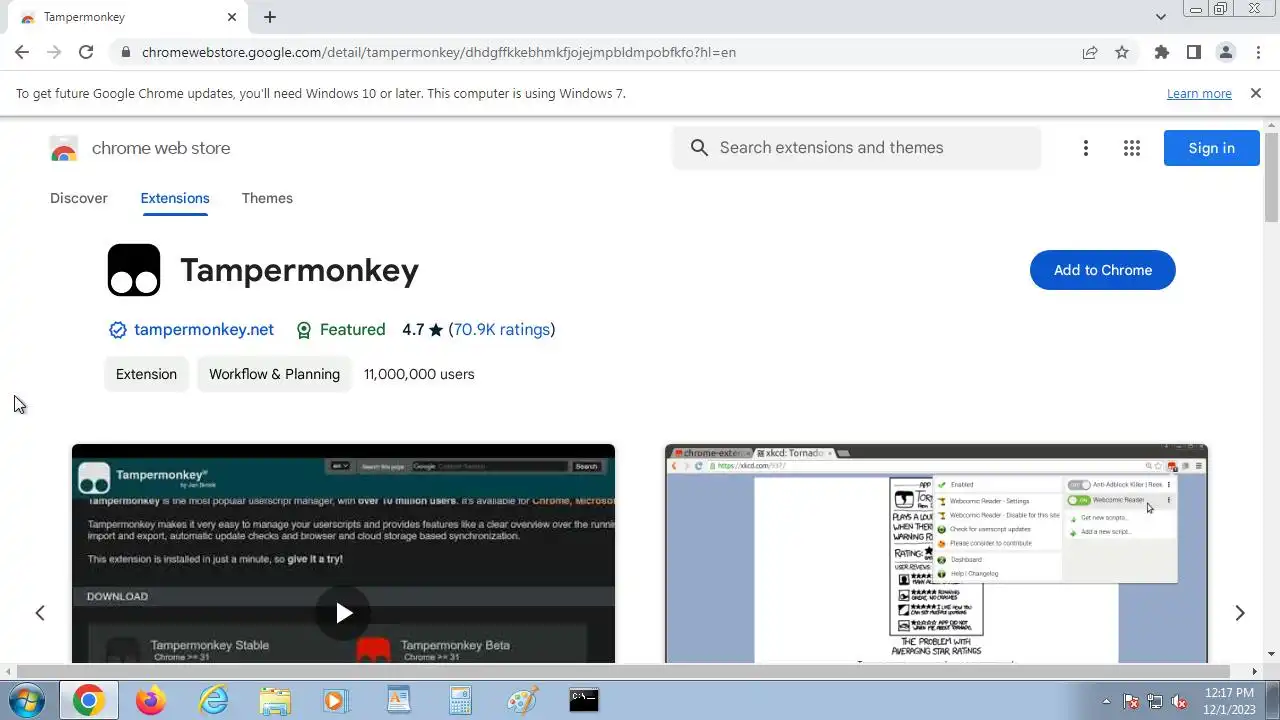Show the next screenshot in the carousel
Viewport: 1280px width, 720px height.
[x=1240, y=613]
